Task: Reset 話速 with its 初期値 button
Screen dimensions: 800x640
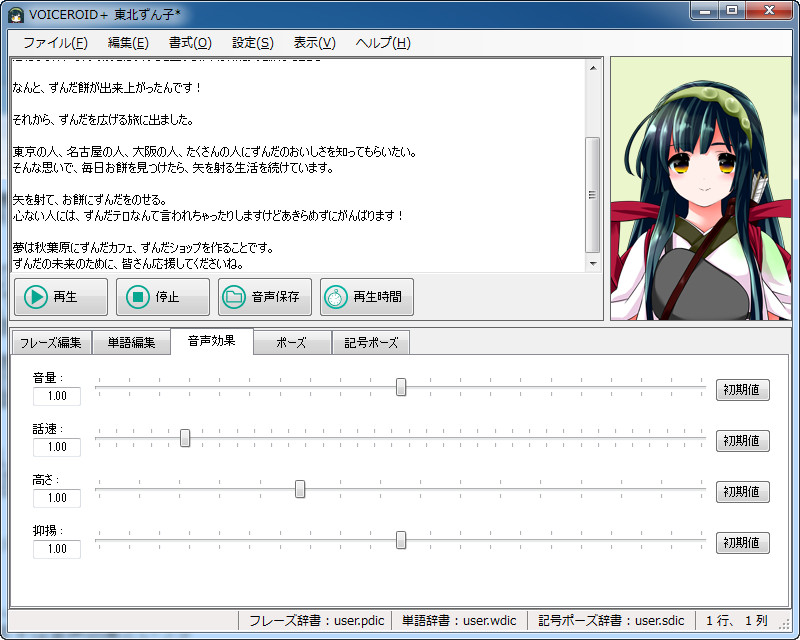Action: (x=742, y=441)
